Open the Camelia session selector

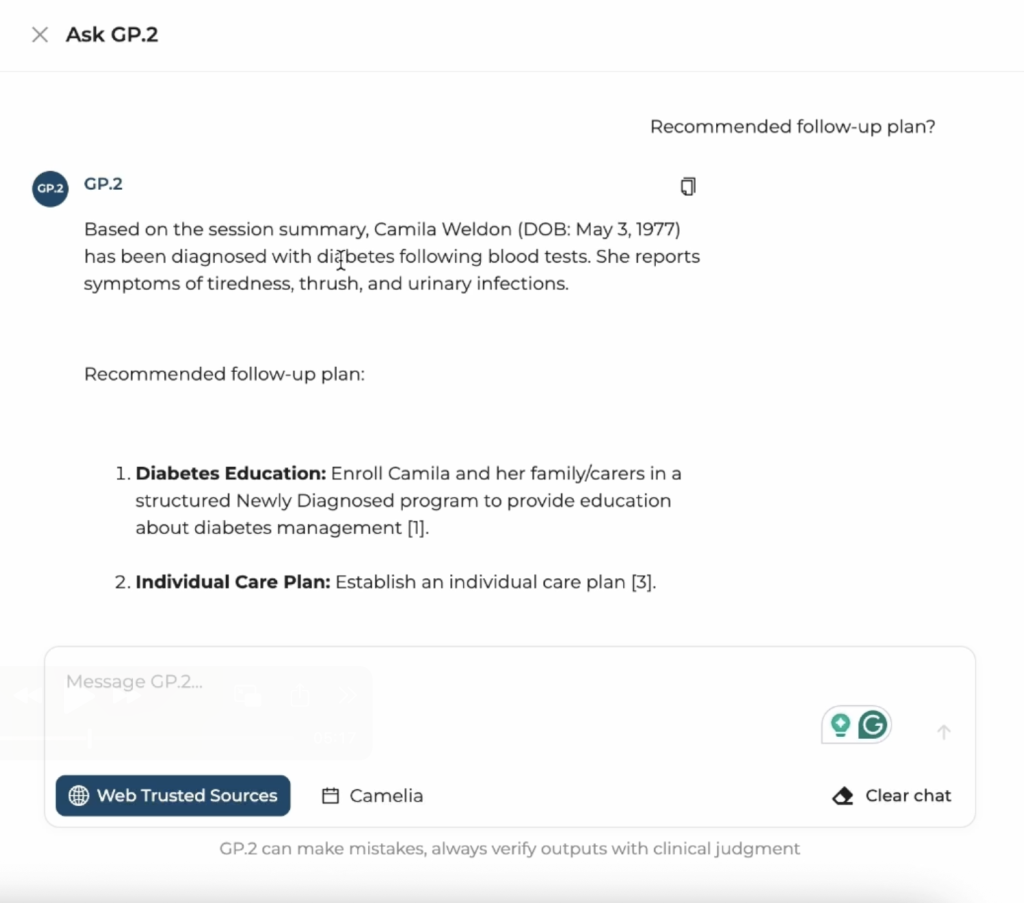point(372,796)
